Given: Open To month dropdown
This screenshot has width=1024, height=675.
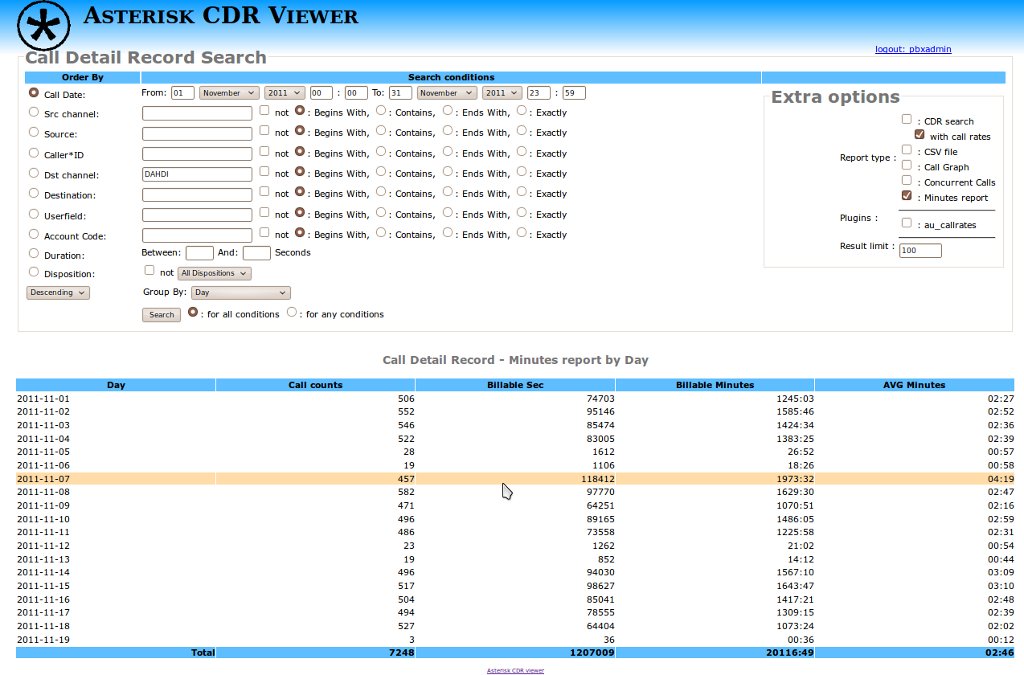Looking at the screenshot, I should [x=447, y=93].
